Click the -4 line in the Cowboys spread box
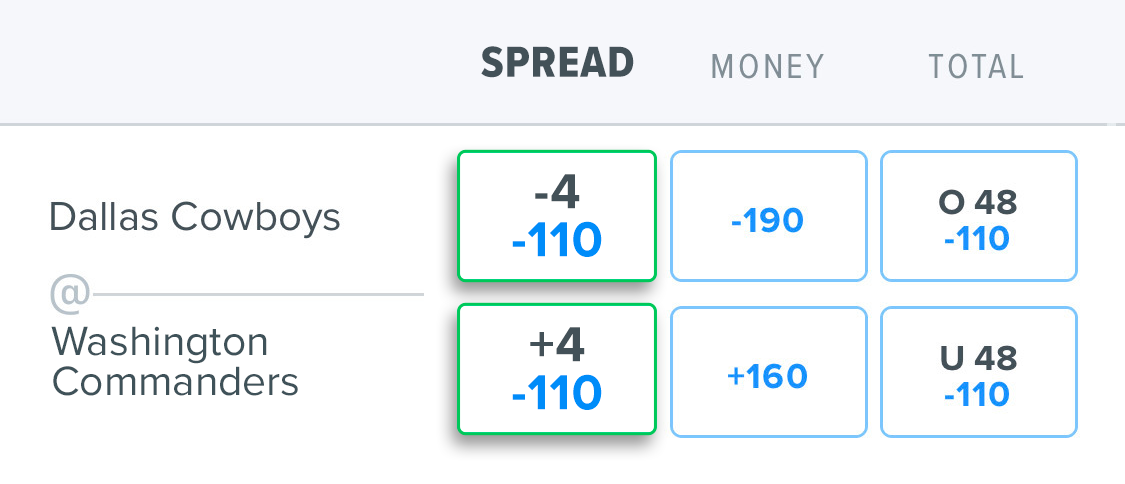The width and height of the screenshot is (1125, 484). (x=556, y=192)
